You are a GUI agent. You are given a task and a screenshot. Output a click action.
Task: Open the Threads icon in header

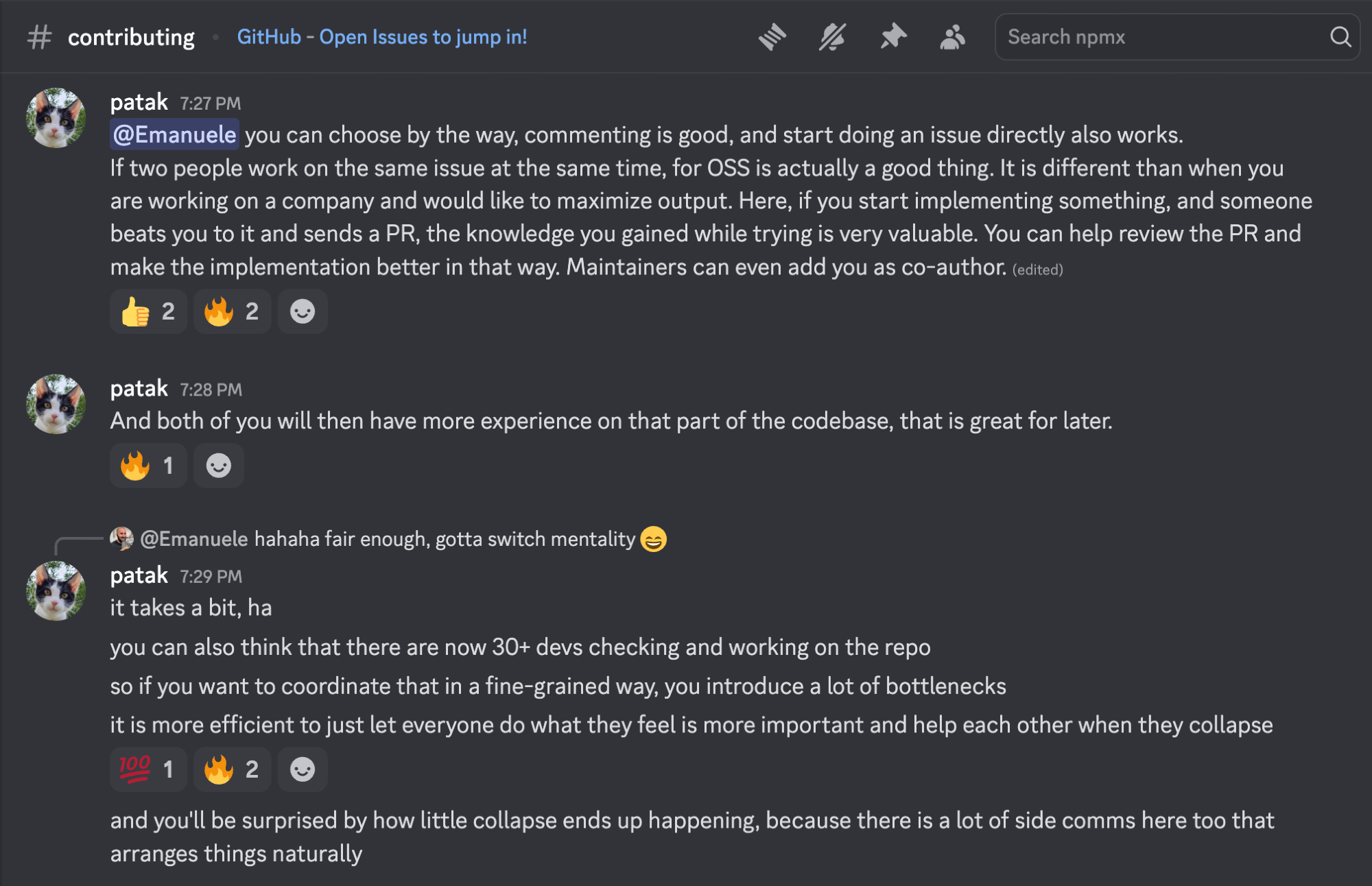click(772, 37)
